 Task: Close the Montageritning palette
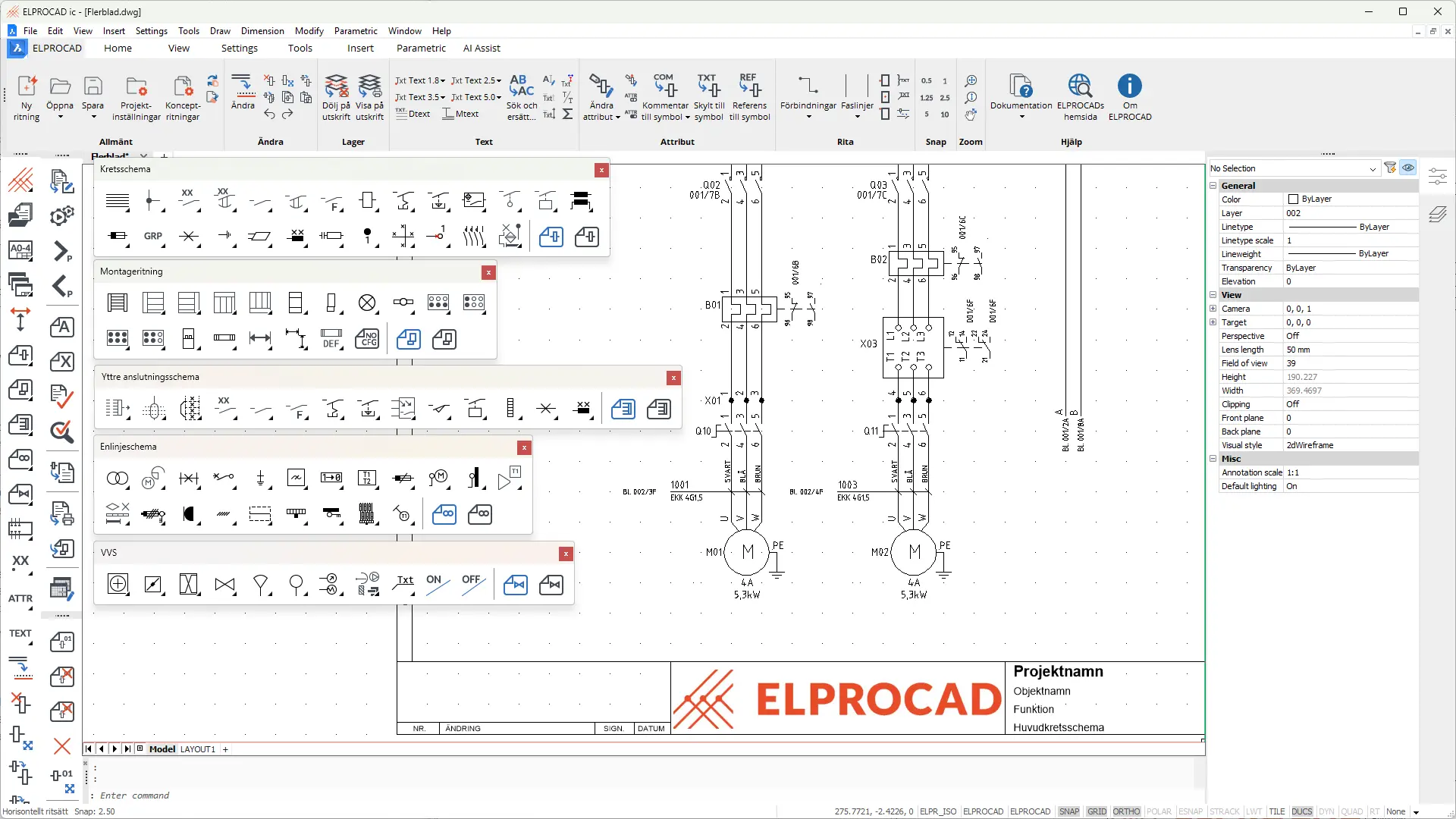click(x=488, y=272)
